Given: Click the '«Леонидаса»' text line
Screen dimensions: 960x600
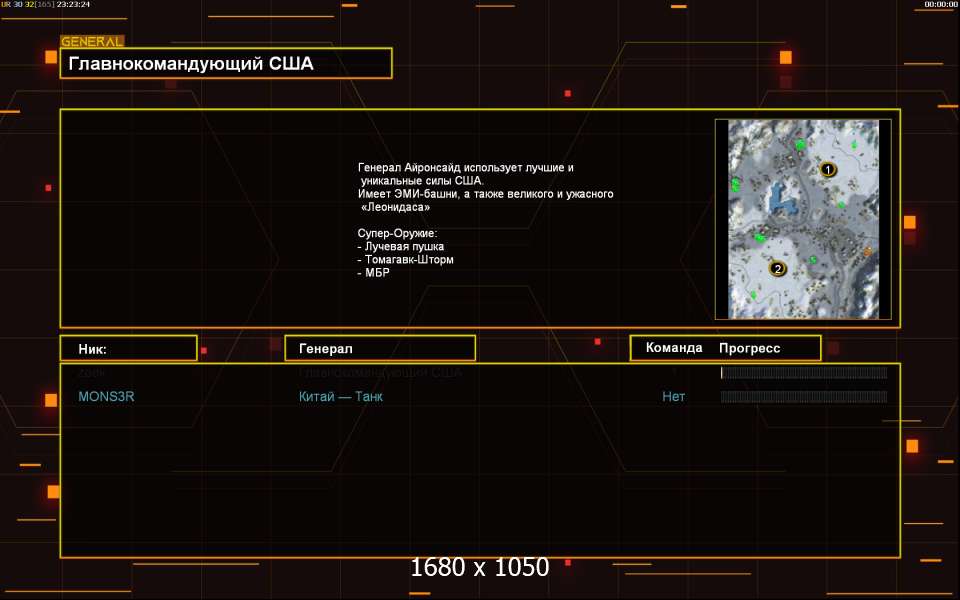Looking at the screenshot, I should (396, 207).
